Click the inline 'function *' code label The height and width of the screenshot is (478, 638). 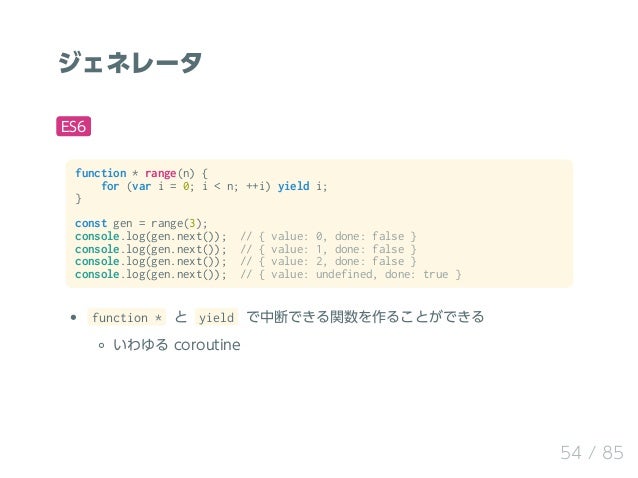click(127, 317)
